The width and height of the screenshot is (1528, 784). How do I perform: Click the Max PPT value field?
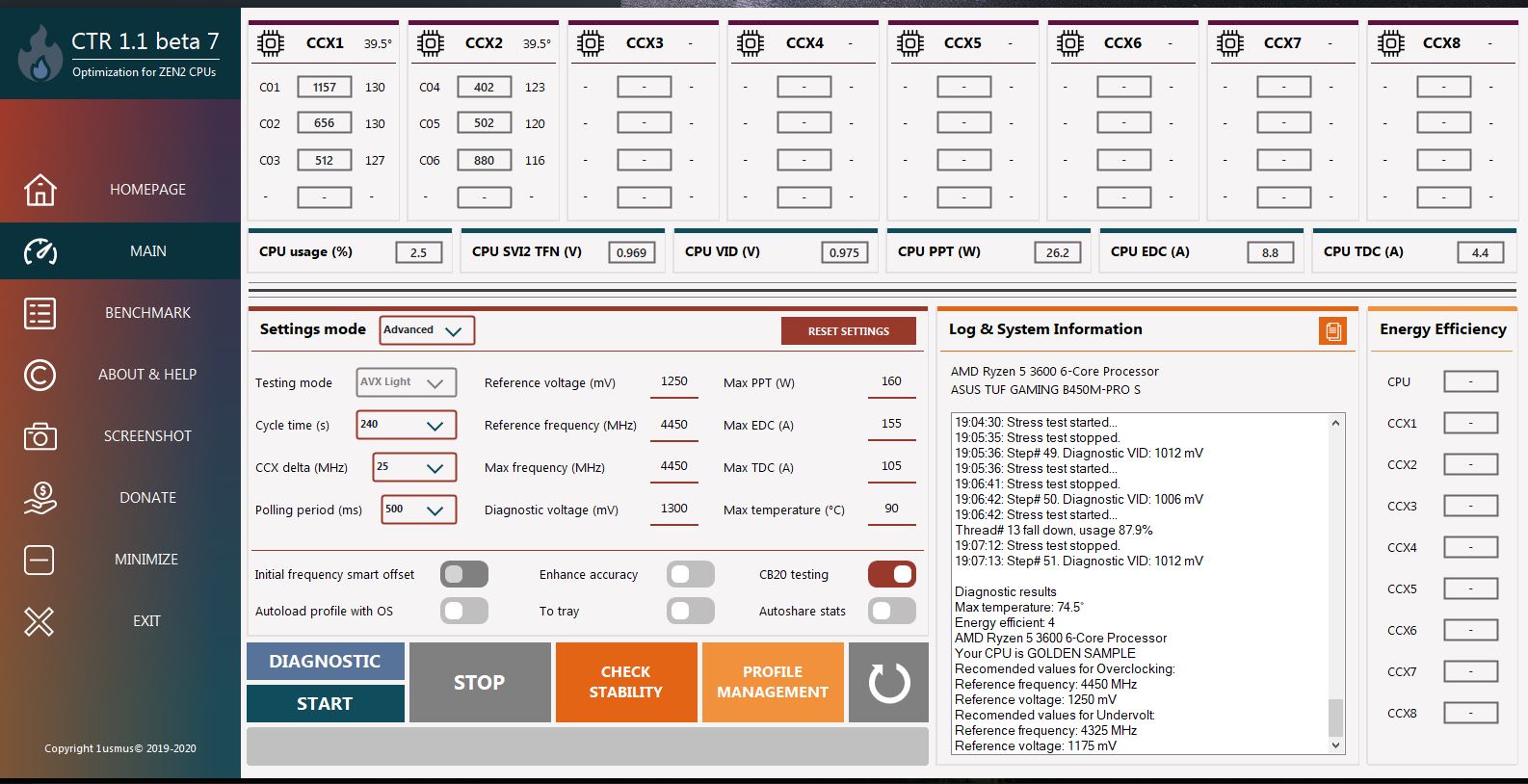click(892, 382)
